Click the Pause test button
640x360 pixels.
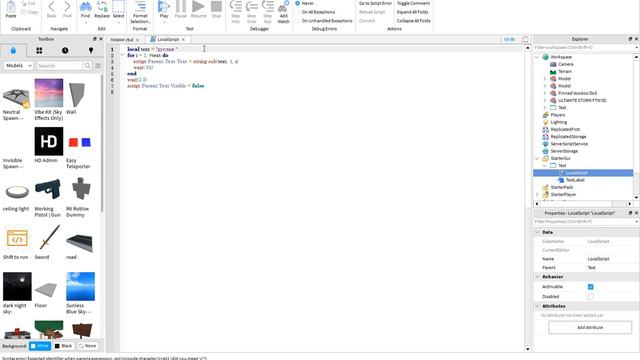[180, 9]
